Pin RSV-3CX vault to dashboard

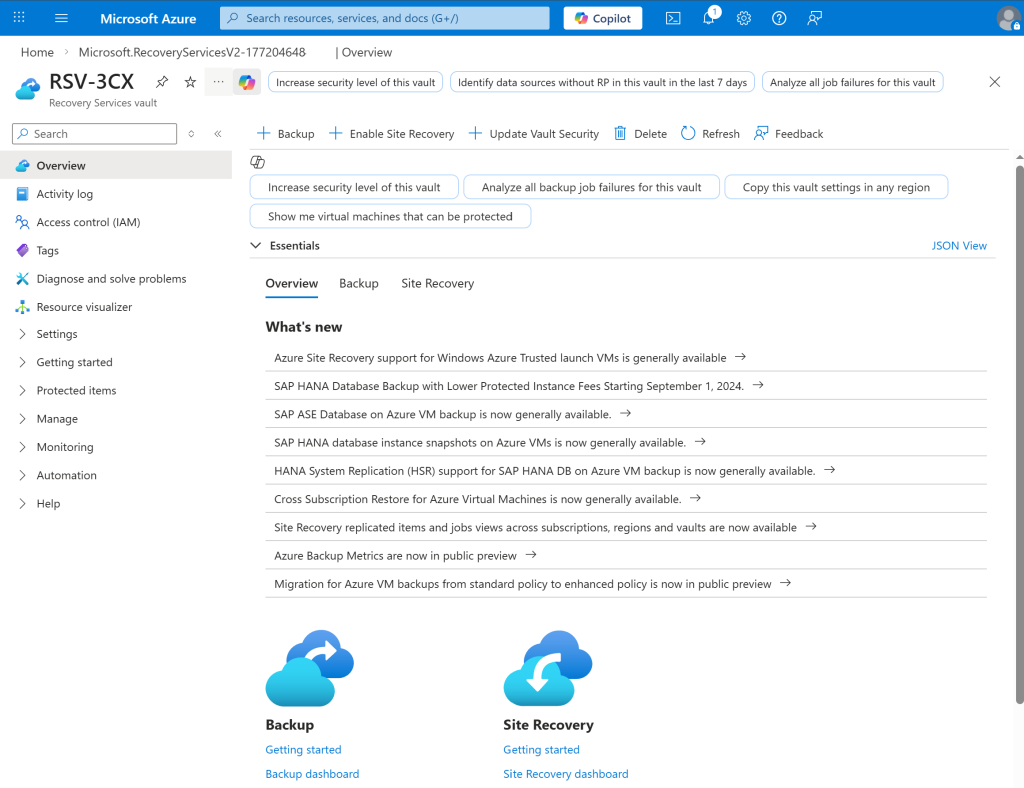click(162, 82)
